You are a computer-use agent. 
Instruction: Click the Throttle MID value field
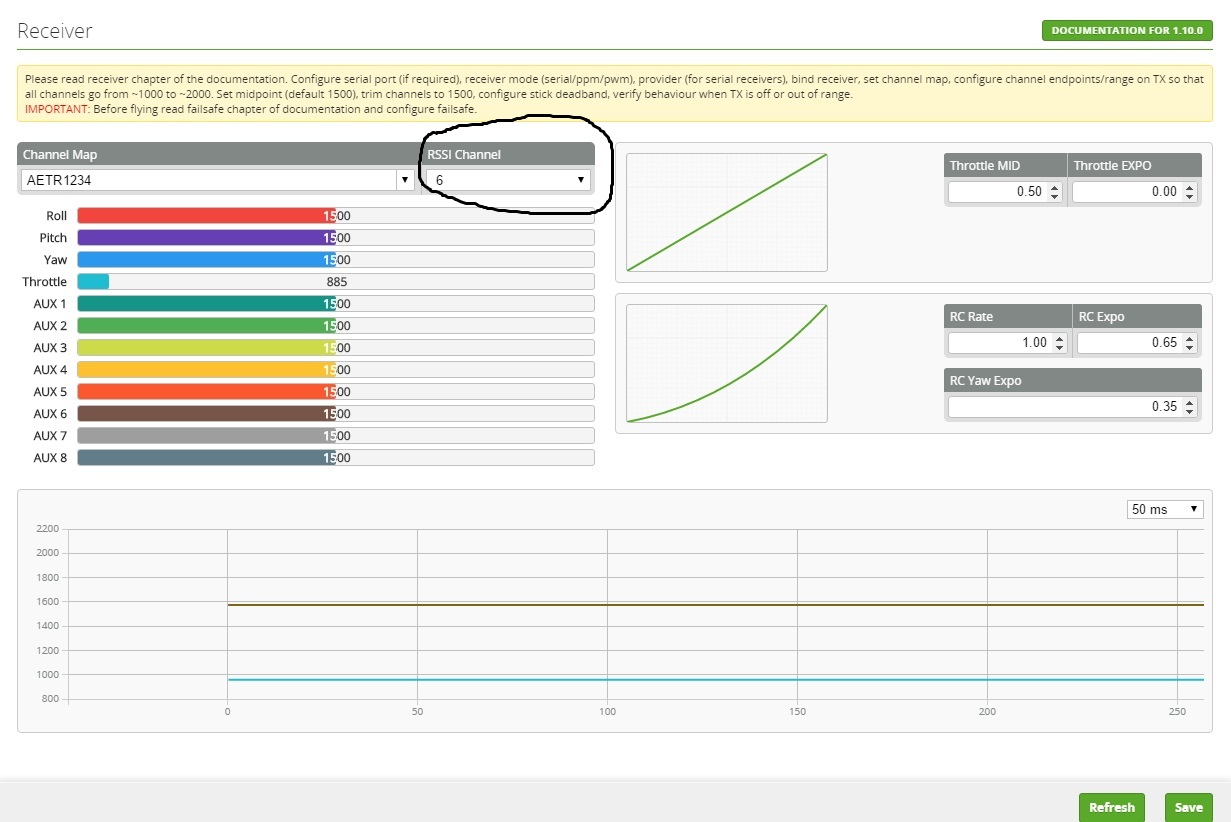point(997,191)
